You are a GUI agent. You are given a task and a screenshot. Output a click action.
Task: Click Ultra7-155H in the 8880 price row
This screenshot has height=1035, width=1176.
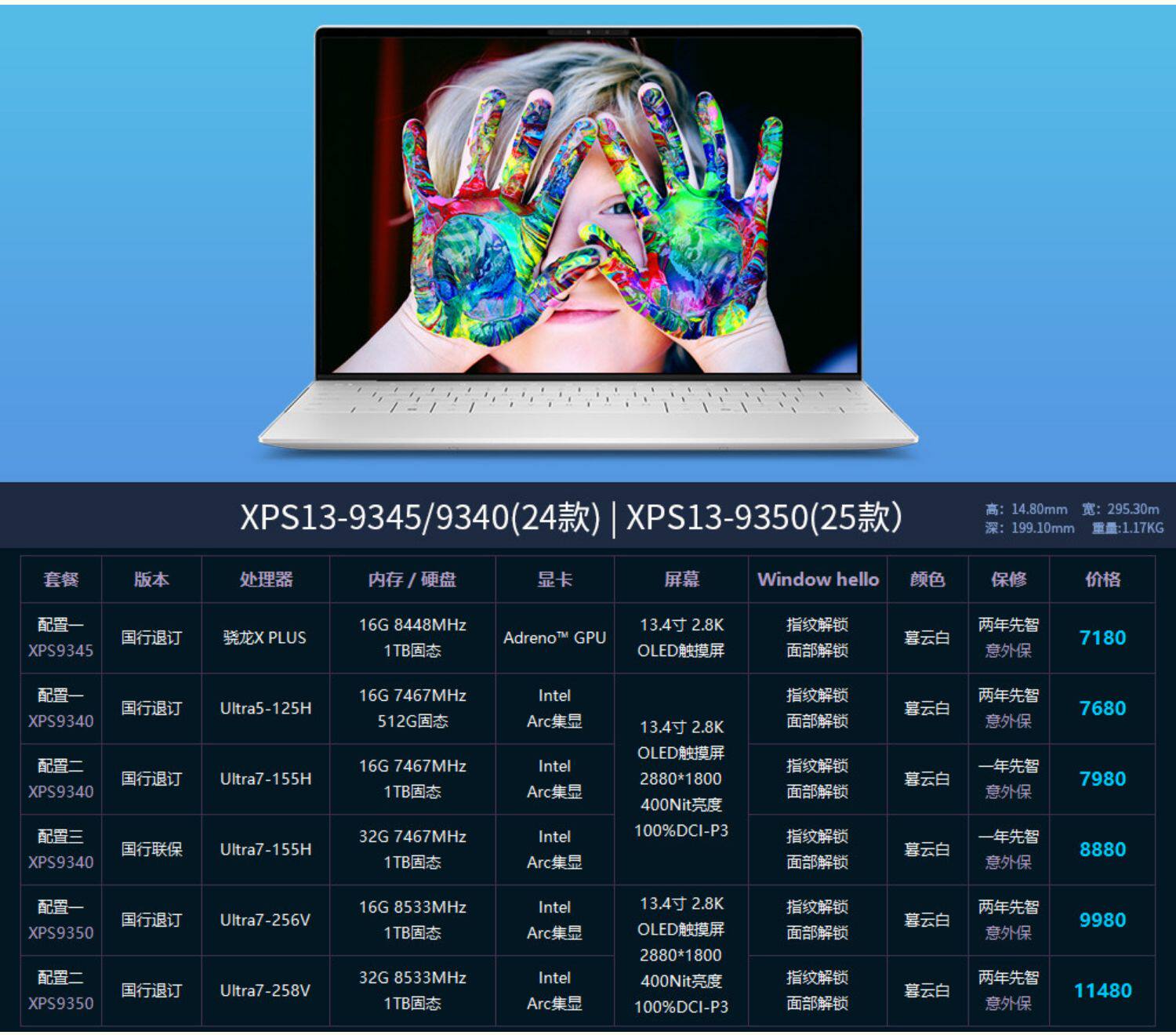pyautogui.click(x=266, y=849)
